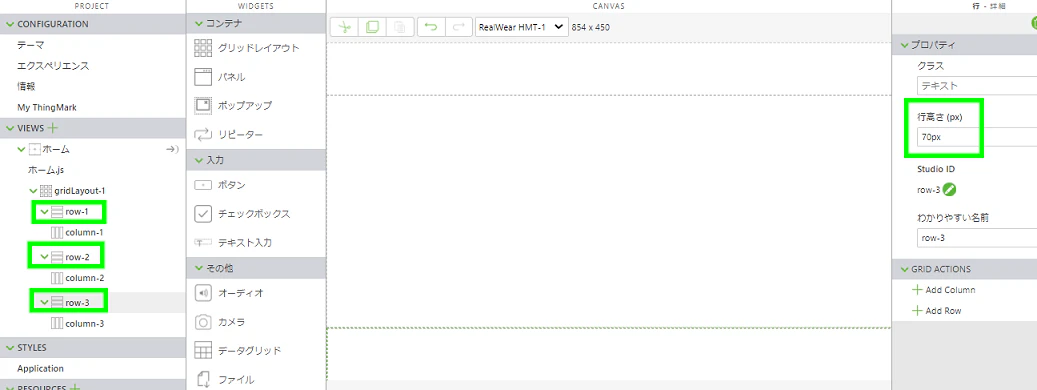Collapse the row-2 tree node

point(44,256)
